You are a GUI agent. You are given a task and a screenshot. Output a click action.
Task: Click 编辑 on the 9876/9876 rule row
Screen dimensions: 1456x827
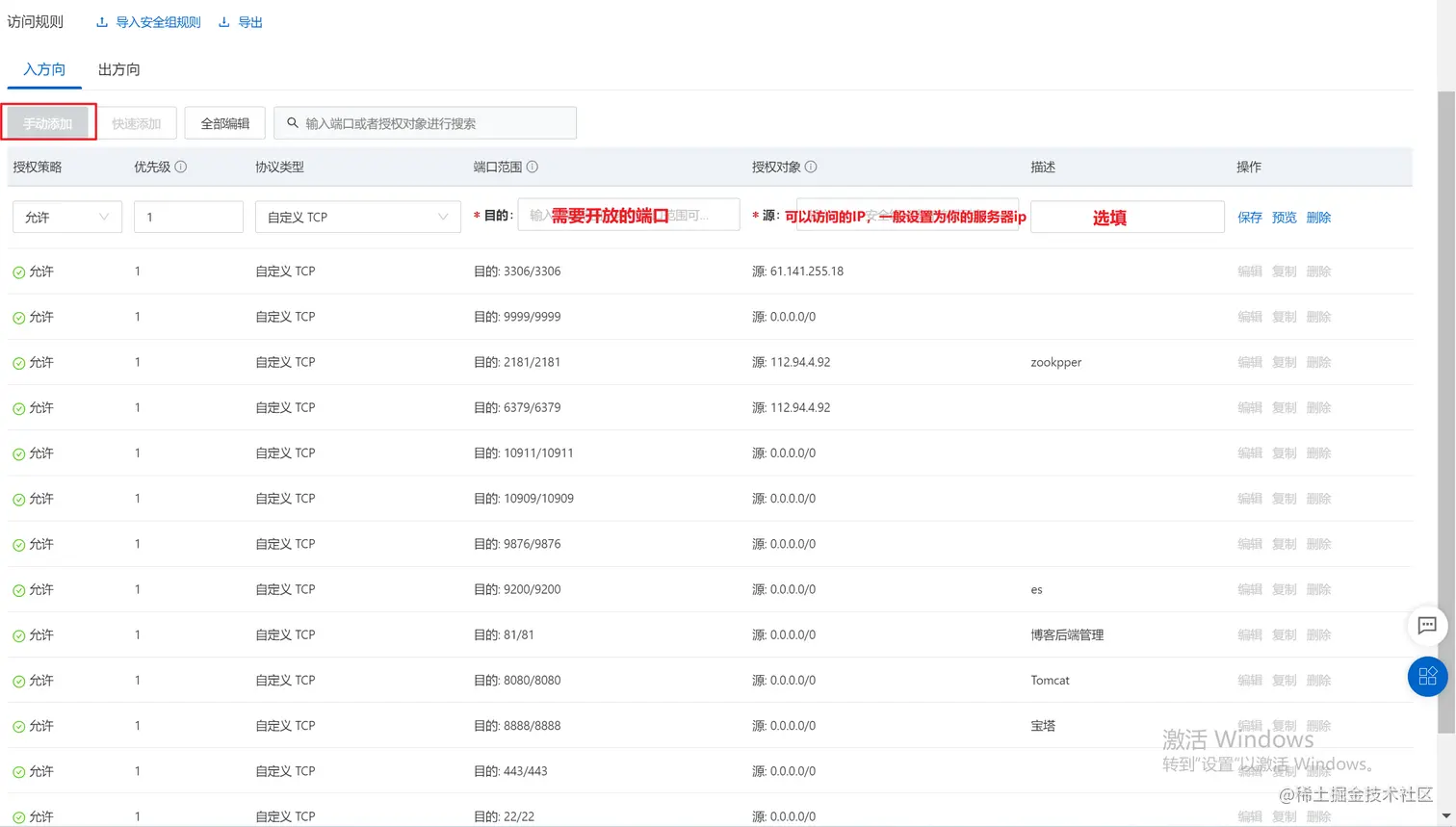click(x=1250, y=544)
